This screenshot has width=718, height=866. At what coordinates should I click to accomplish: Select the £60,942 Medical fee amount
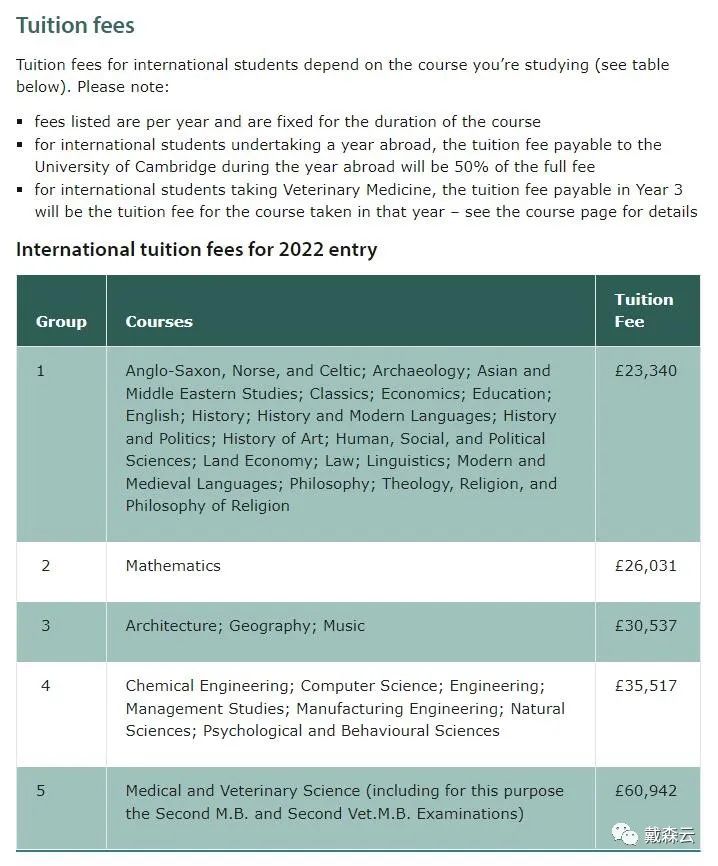click(x=646, y=791)
